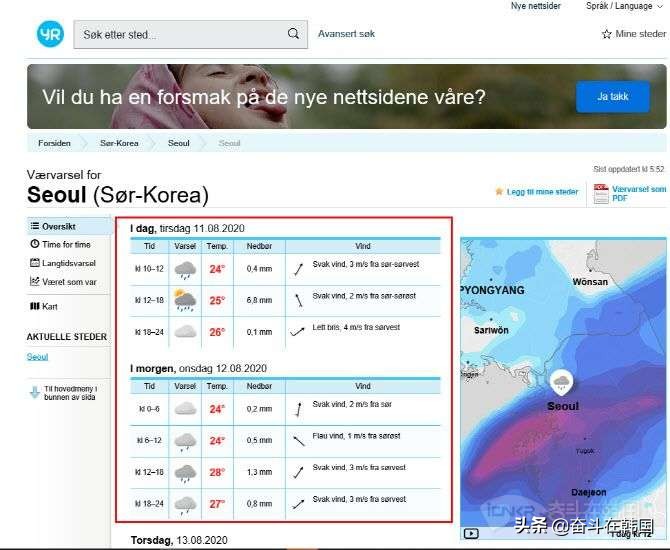
Task: Click wind arrow for today kl 12–18
Action: [x=299, y=300]
